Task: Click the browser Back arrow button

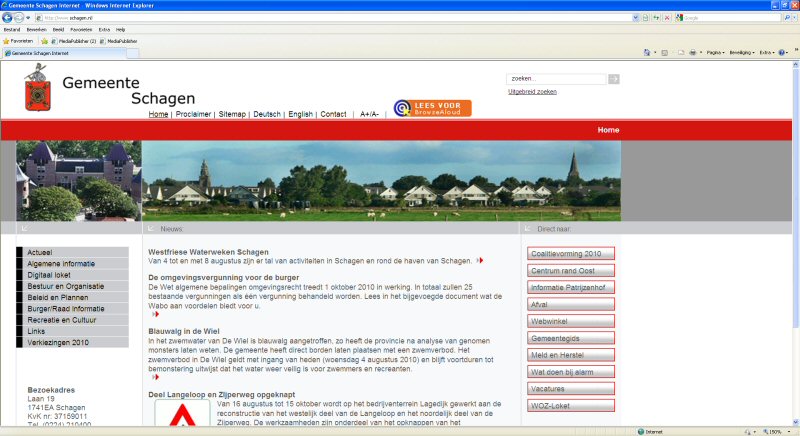Action: click(x=10, y=18)
